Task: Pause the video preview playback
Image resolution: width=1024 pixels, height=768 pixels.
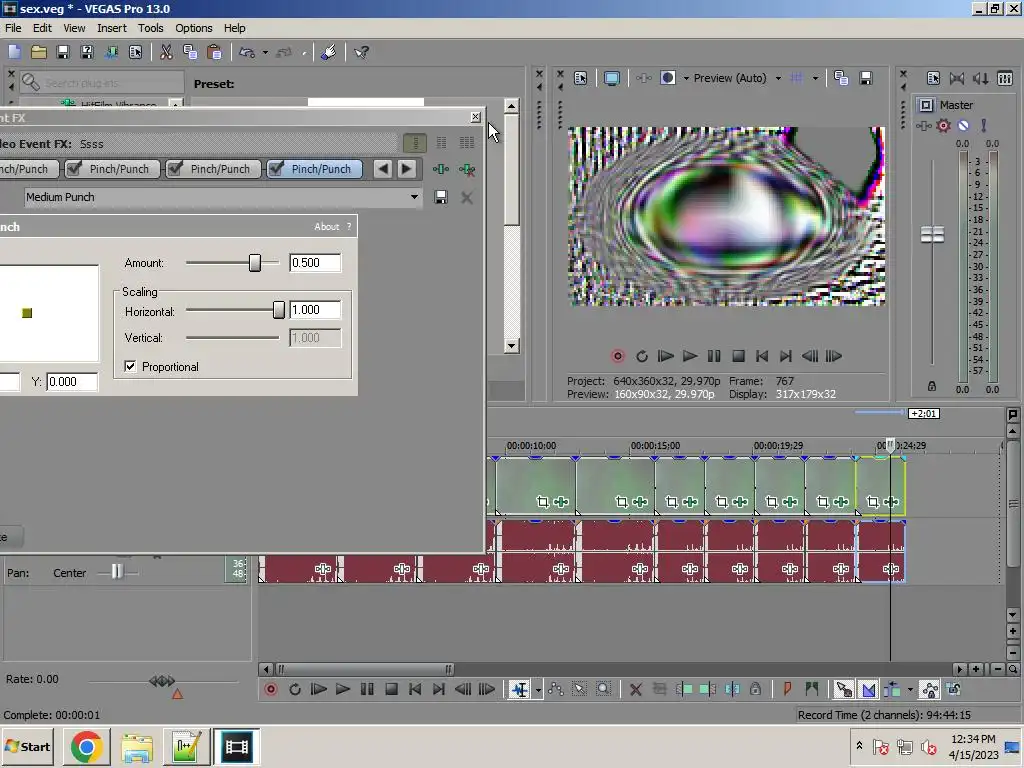Action: tap(714, 356)
